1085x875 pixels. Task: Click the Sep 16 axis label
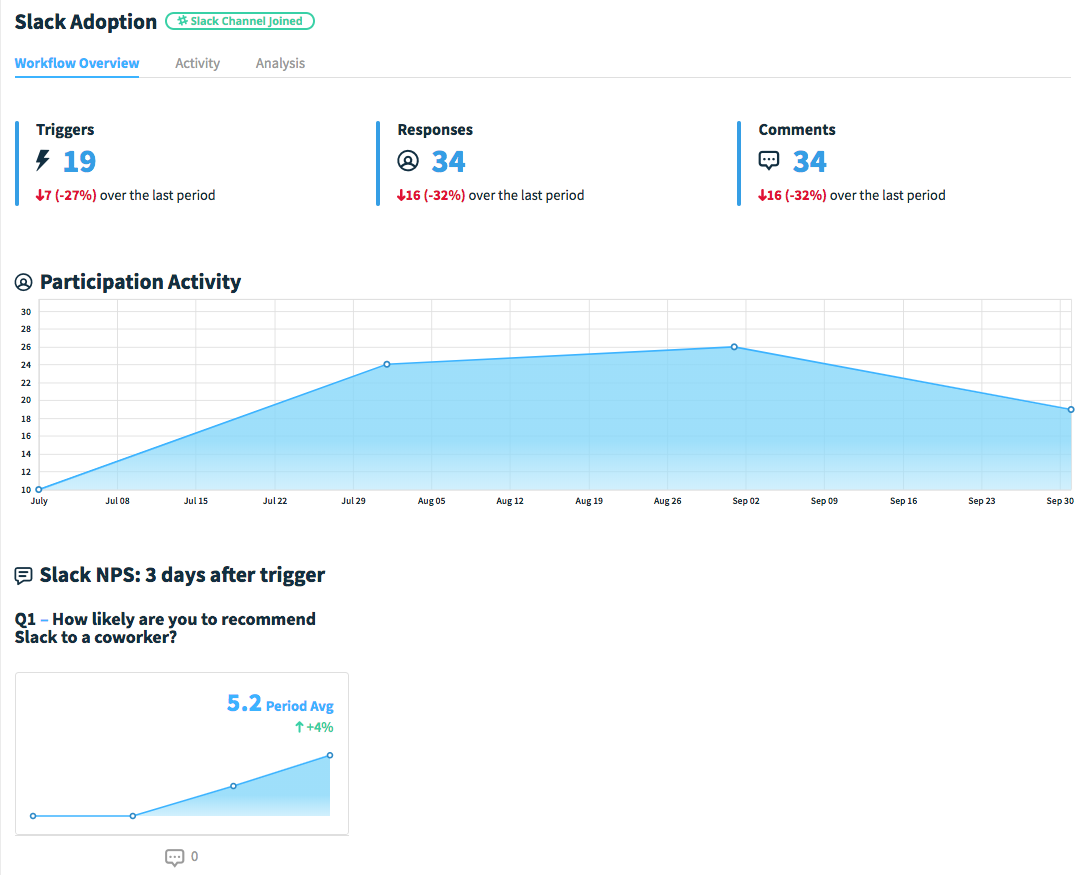coord(903,501)
